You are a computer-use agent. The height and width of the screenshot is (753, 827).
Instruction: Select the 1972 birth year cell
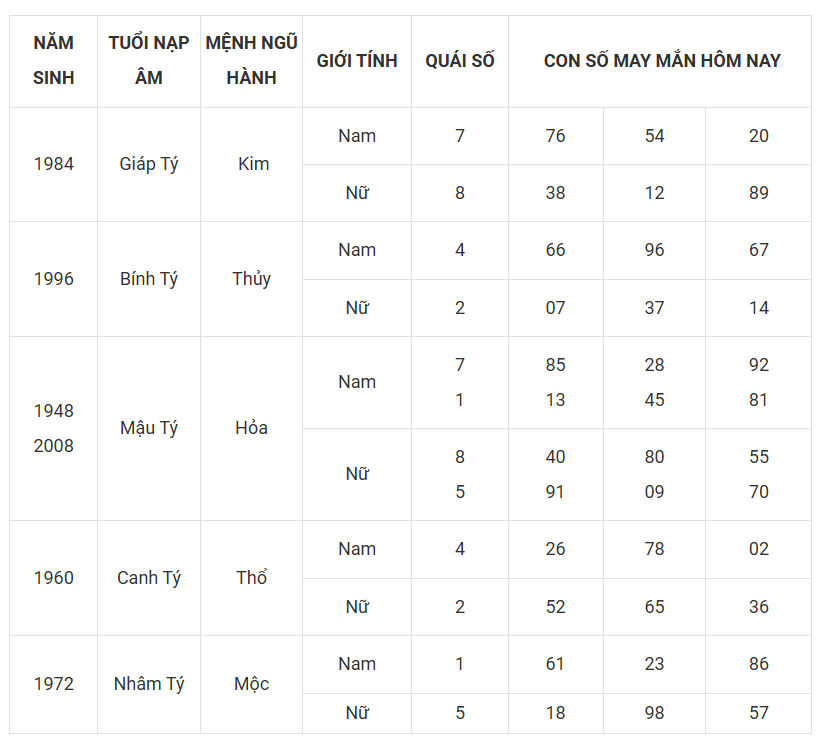click(x=53, y=684)
